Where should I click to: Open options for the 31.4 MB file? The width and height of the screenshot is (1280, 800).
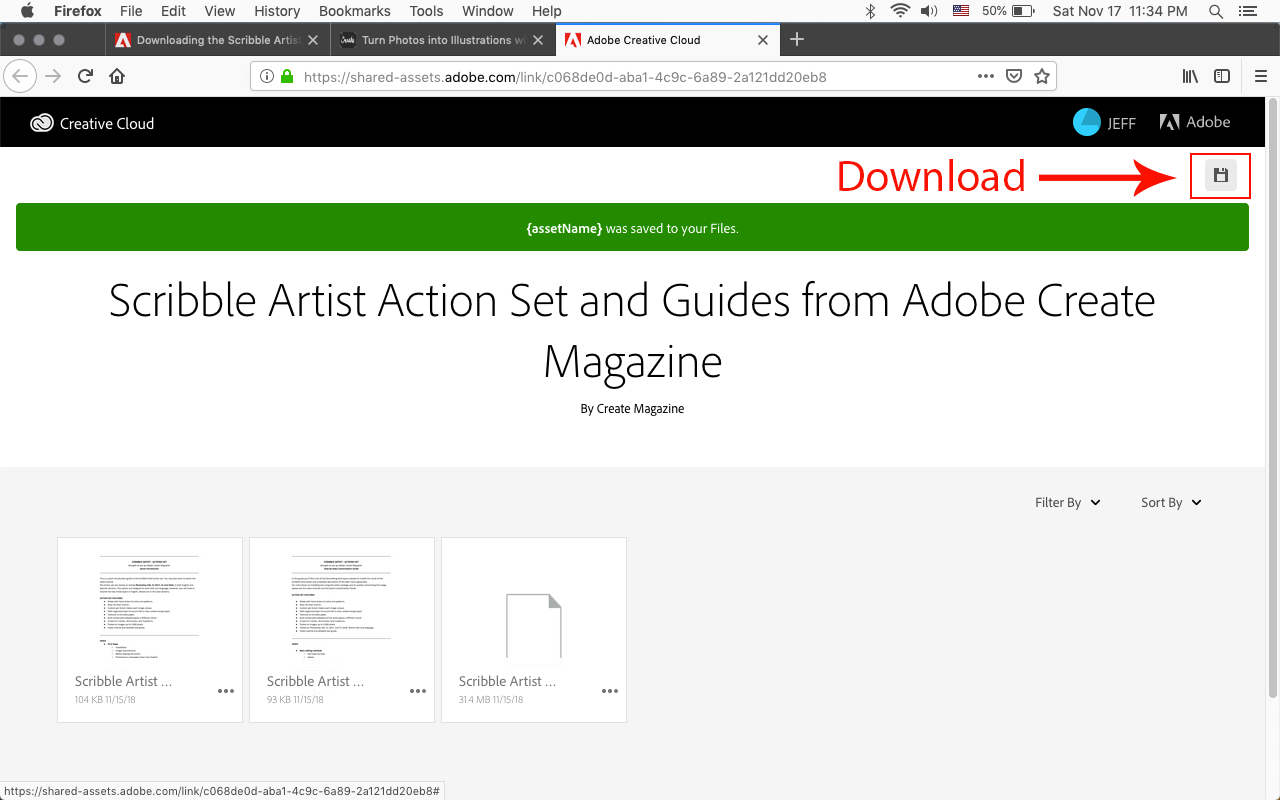tap(610, 691)
